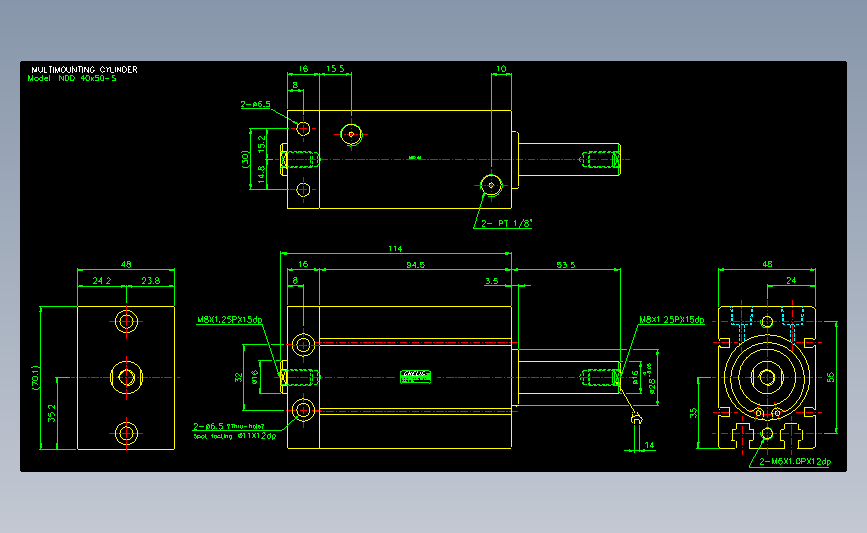Pick the 15.5 dimension in top view

(335, 69)
